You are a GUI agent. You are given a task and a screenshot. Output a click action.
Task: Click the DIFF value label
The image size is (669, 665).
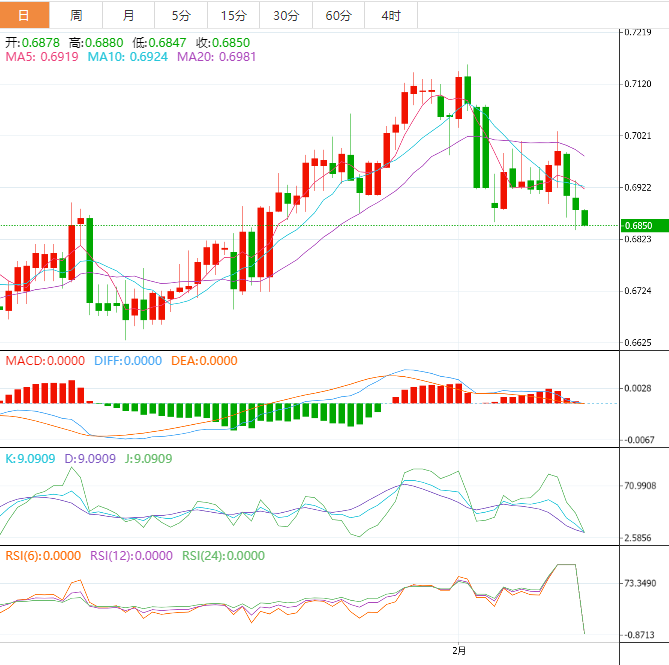point(128,360)
